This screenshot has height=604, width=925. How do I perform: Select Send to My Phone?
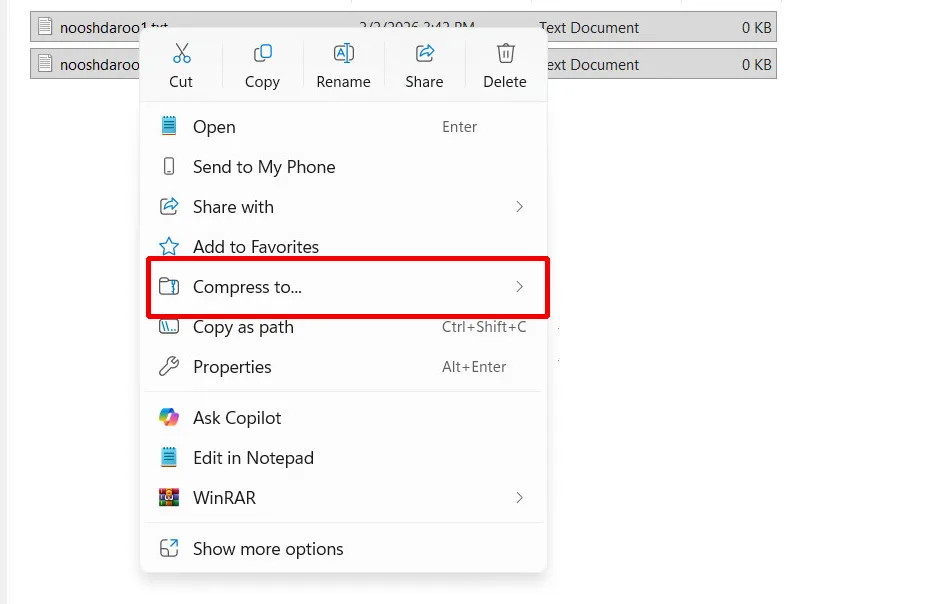pos(263,167)
